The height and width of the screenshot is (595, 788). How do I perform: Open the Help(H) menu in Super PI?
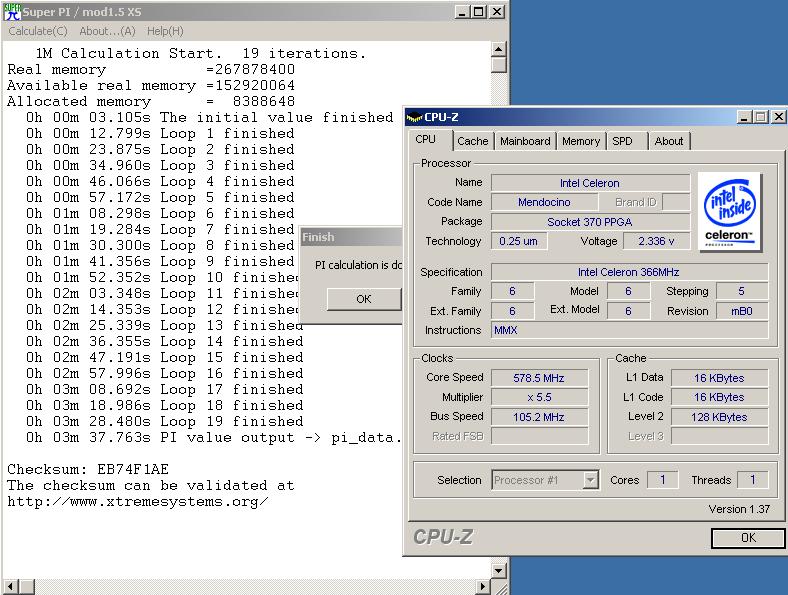click(165, 31)
